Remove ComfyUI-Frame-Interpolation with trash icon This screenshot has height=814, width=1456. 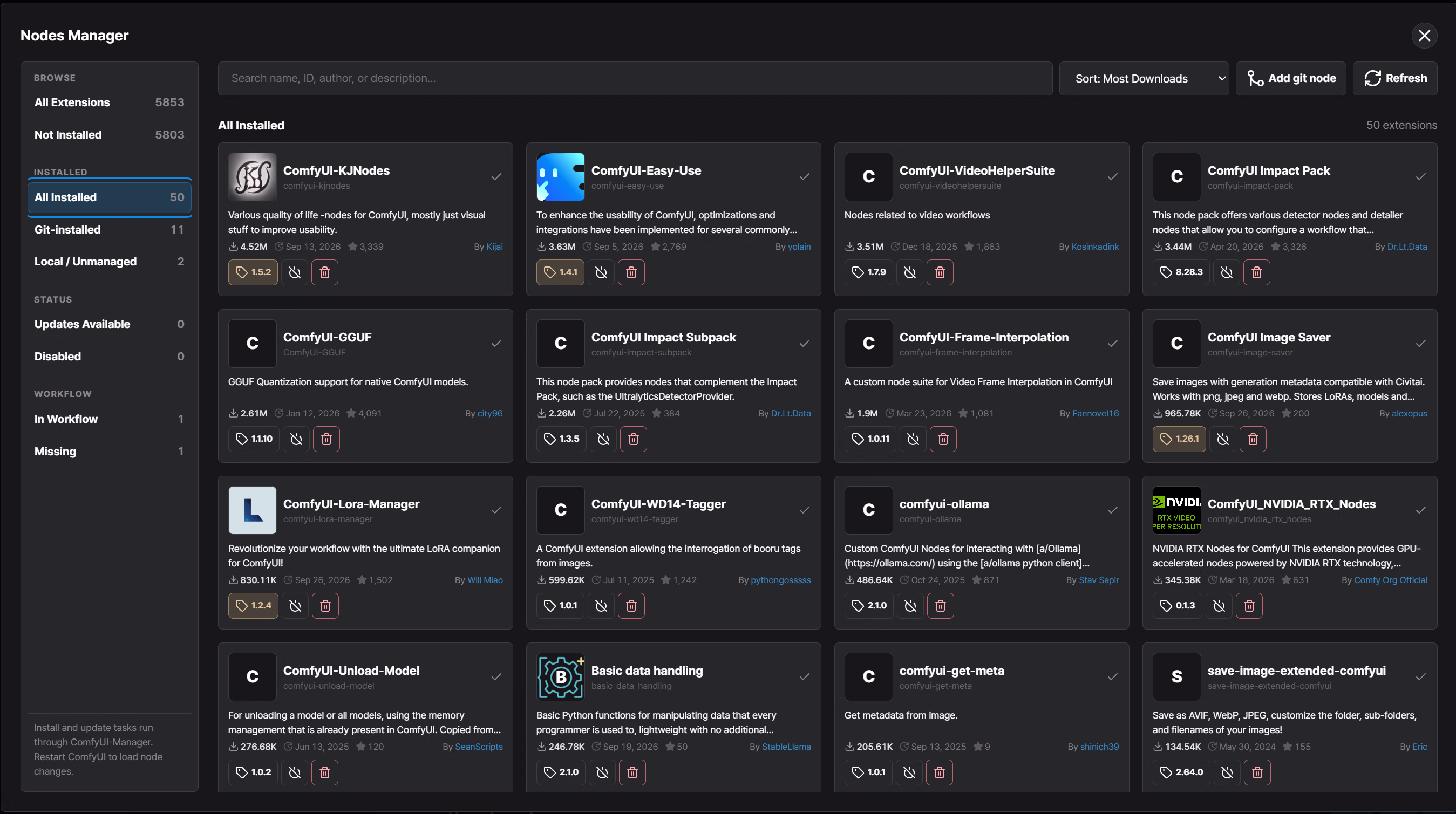943,439
